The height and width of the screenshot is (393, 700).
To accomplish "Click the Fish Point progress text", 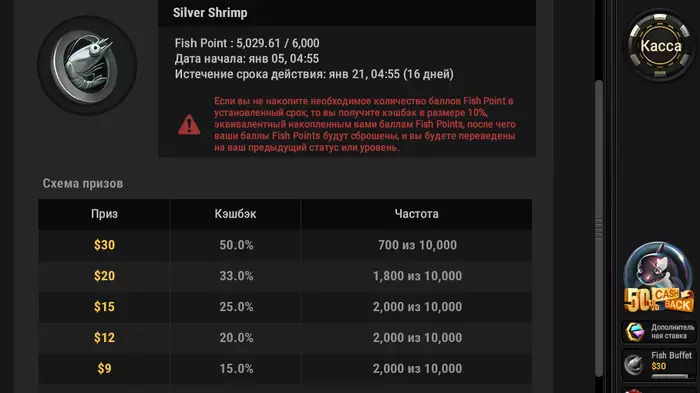I will pyautogui.click(x=247, y=43).
